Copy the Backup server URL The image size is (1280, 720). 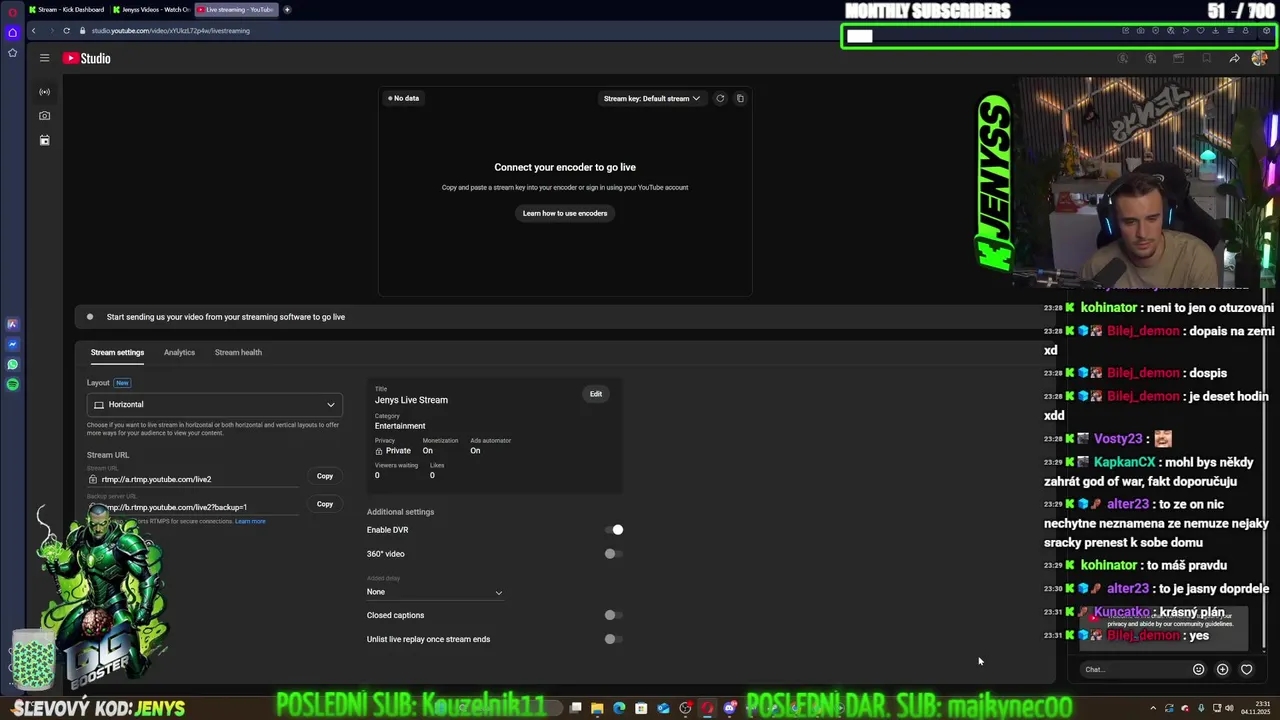click(325, 504)
